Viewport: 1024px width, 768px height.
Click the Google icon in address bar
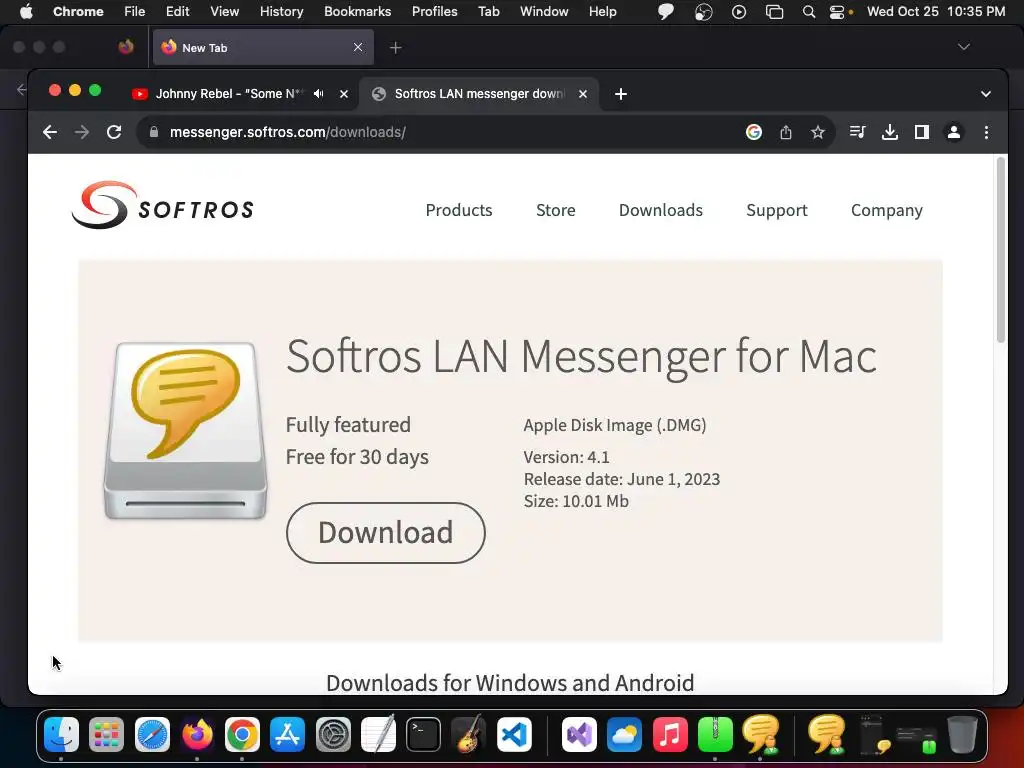(x=754, y=132)
